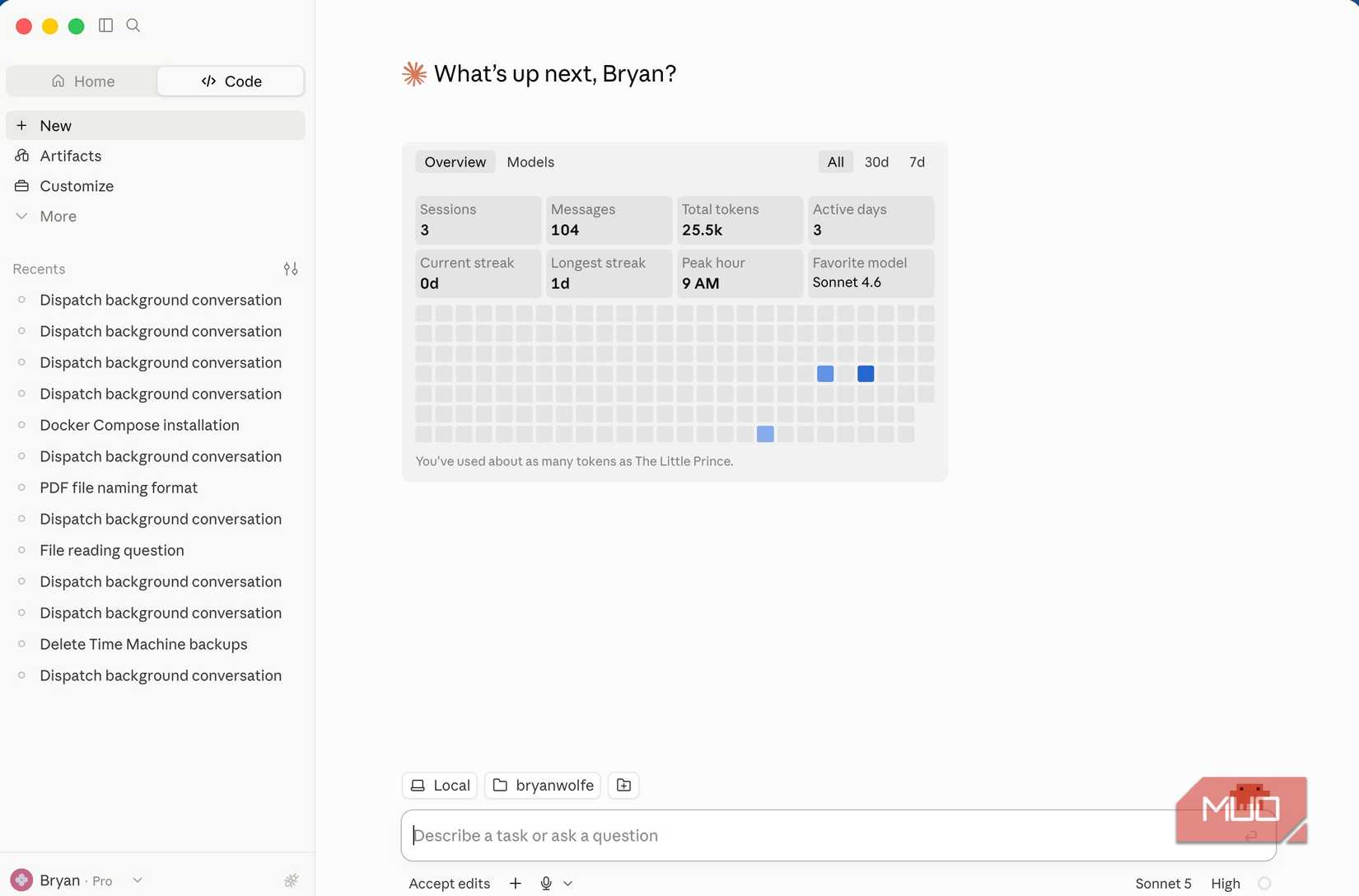Screen dimensions: 1359x896
Task: Open the Sonnet 5 model selector
Action: [1163, 883]
